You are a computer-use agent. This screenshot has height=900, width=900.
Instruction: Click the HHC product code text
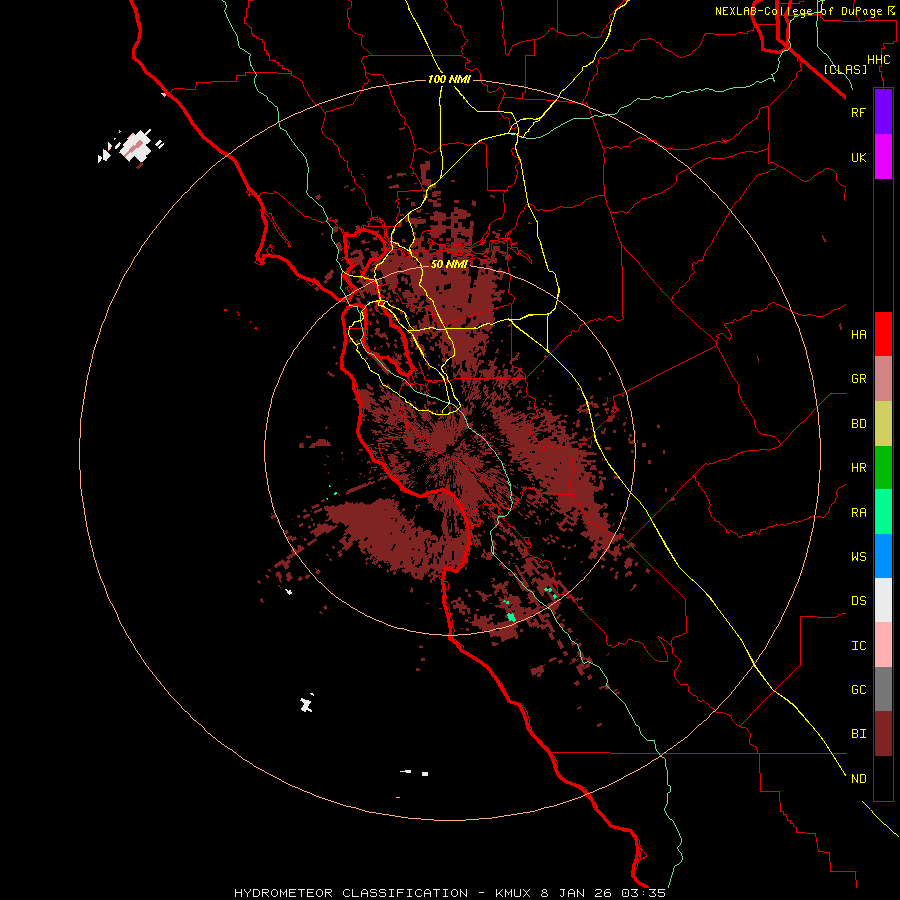point(878,60)
